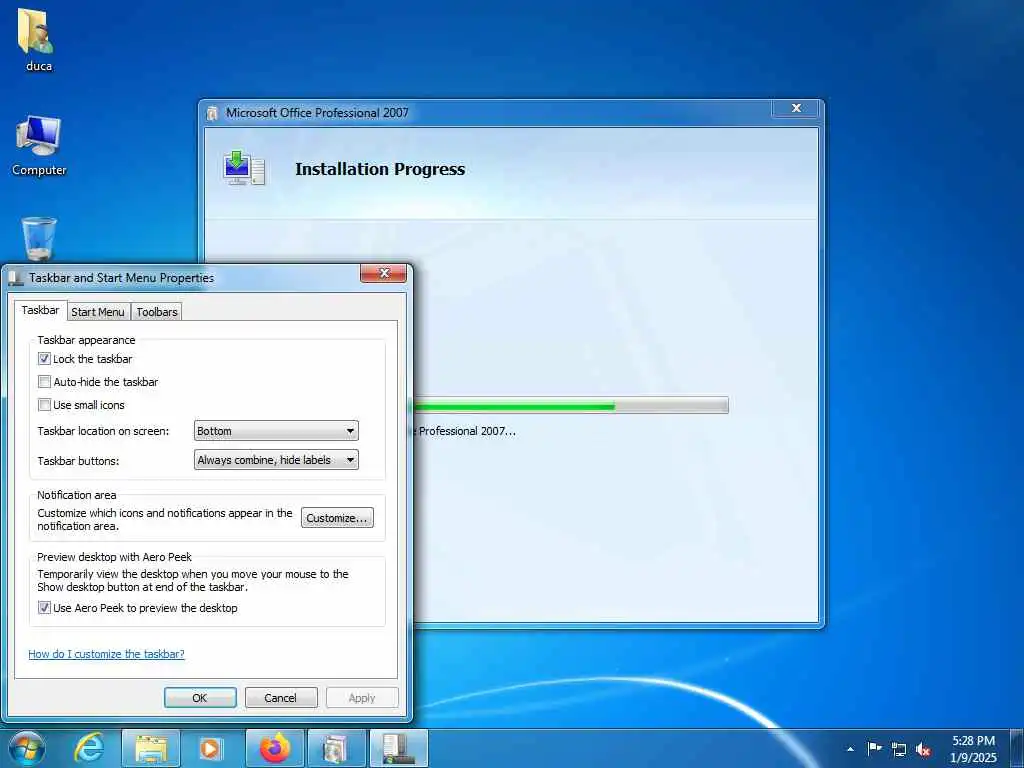Viewport: 1024px width, 768px height.
Task: Open the network tray icon
Action: coord(899,749)
